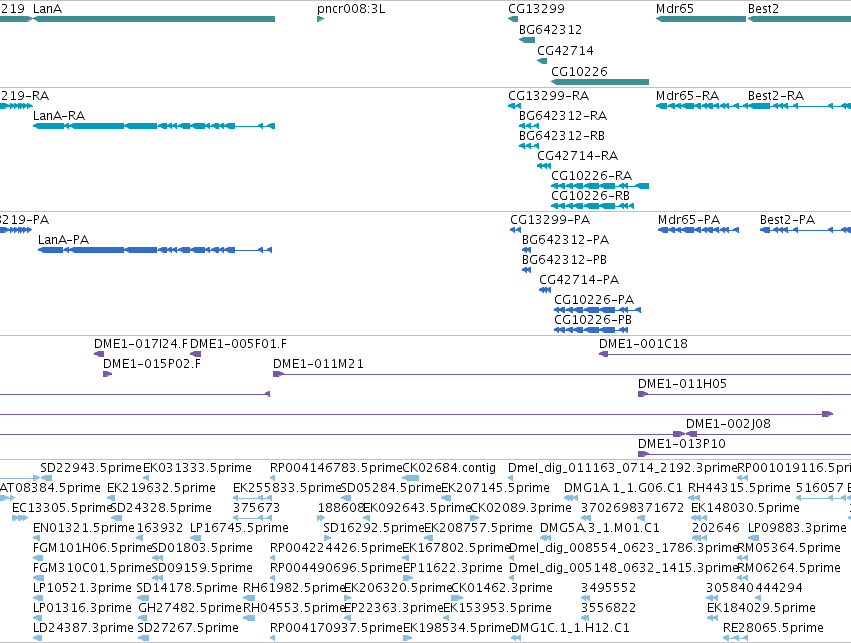Click the Mdr65-RA transcript label

click(687, 96)
